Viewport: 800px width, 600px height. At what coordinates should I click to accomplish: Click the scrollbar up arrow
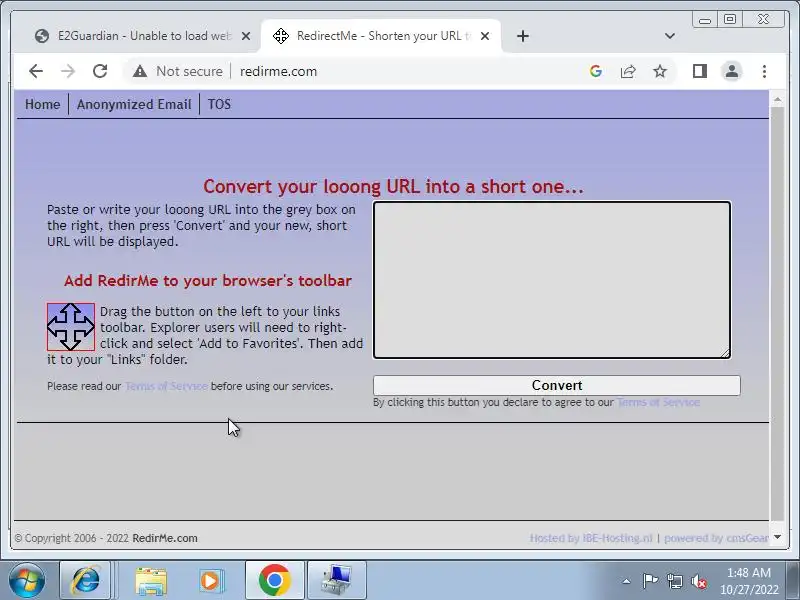(777, 99)
